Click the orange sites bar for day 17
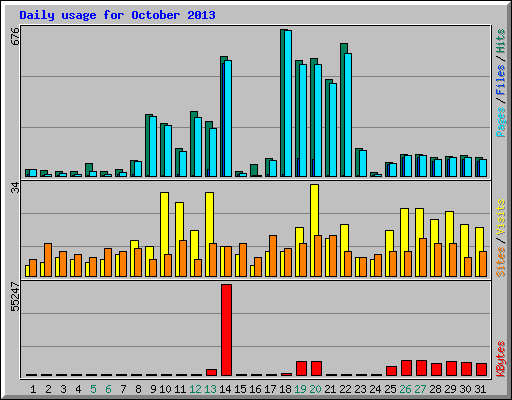 click(x=273, y=256)
